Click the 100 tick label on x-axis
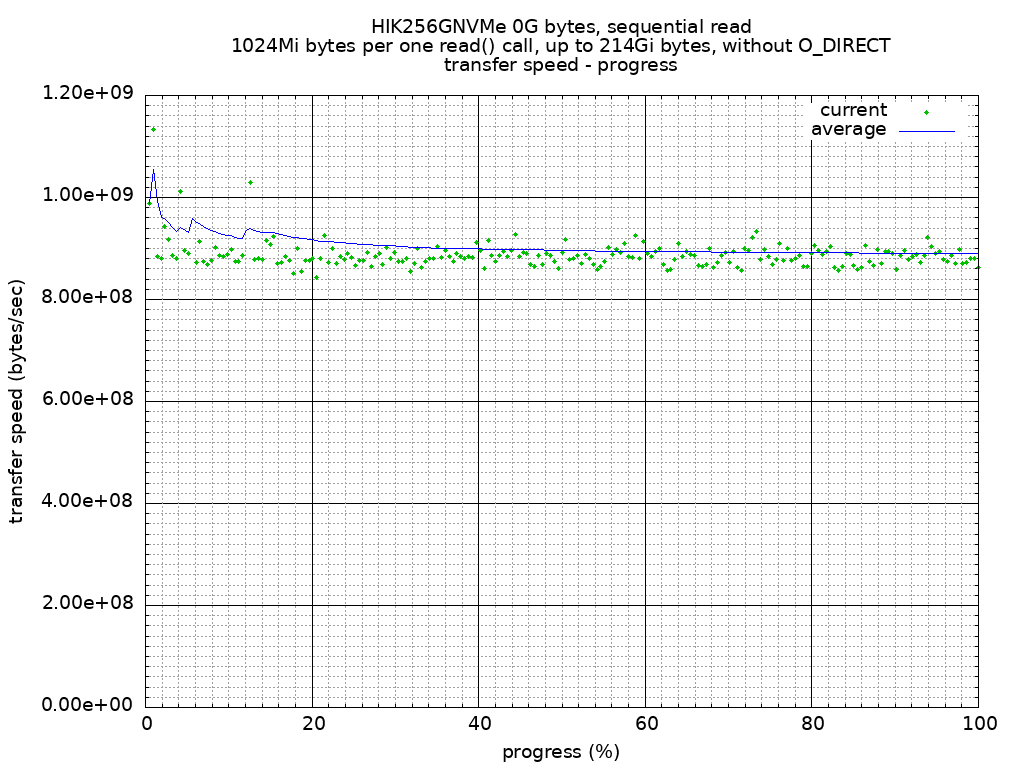 tap(978, 725)
